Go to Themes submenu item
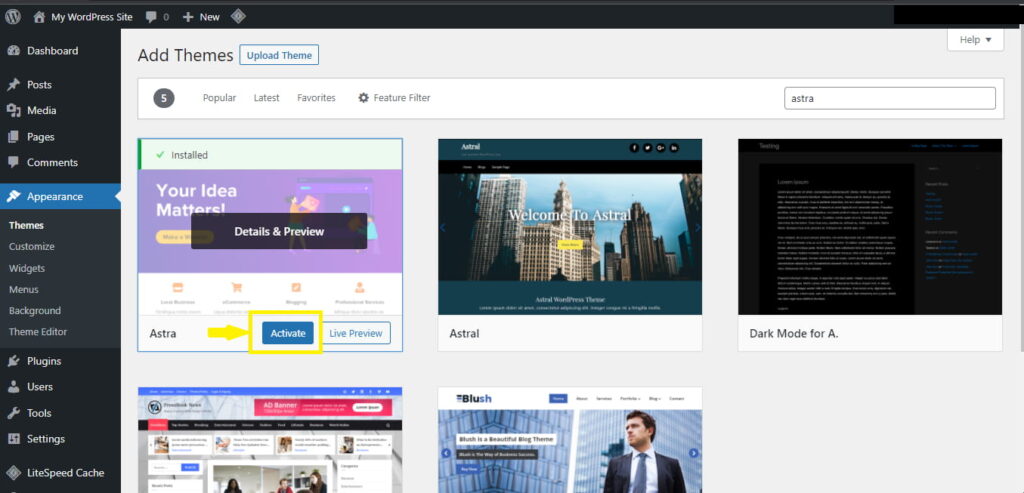 pos(26,225)
